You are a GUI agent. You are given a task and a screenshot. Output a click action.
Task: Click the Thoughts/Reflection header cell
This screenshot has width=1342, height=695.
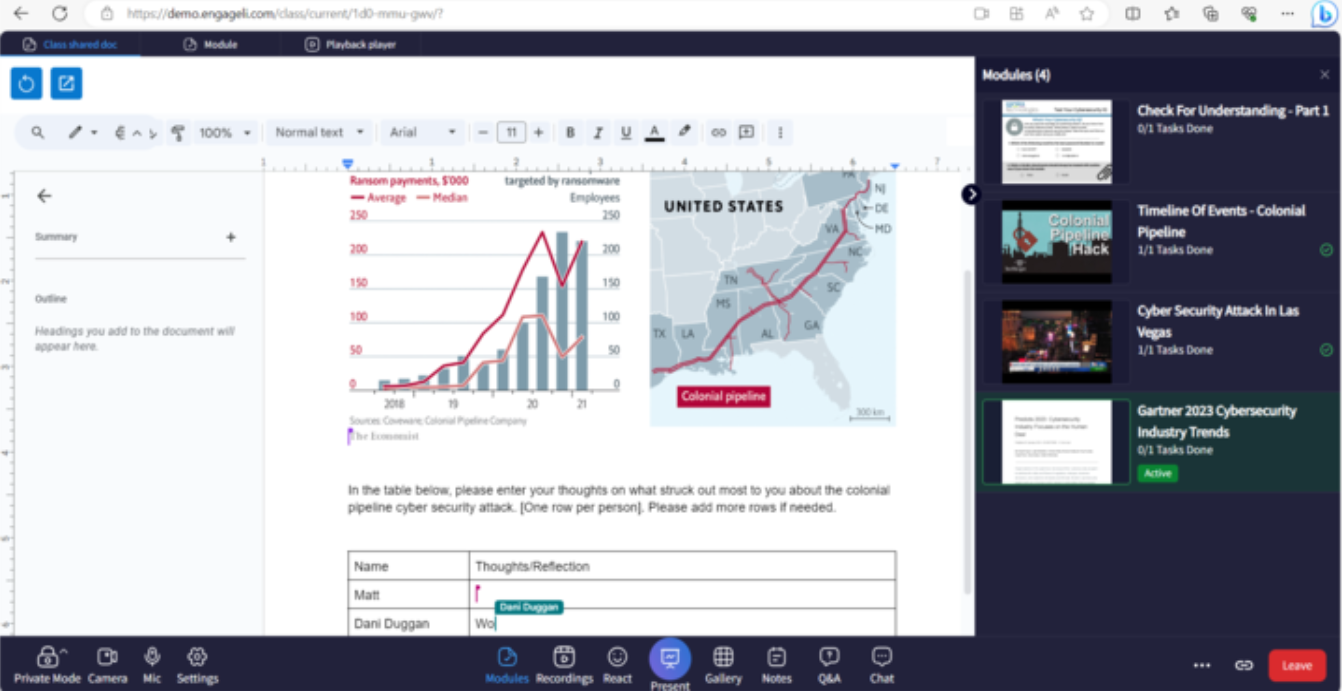pyautogui.click(x=682, y=566)
